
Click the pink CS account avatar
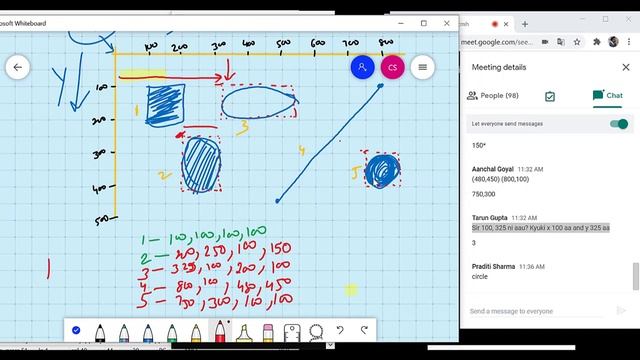tap(392, 67)
